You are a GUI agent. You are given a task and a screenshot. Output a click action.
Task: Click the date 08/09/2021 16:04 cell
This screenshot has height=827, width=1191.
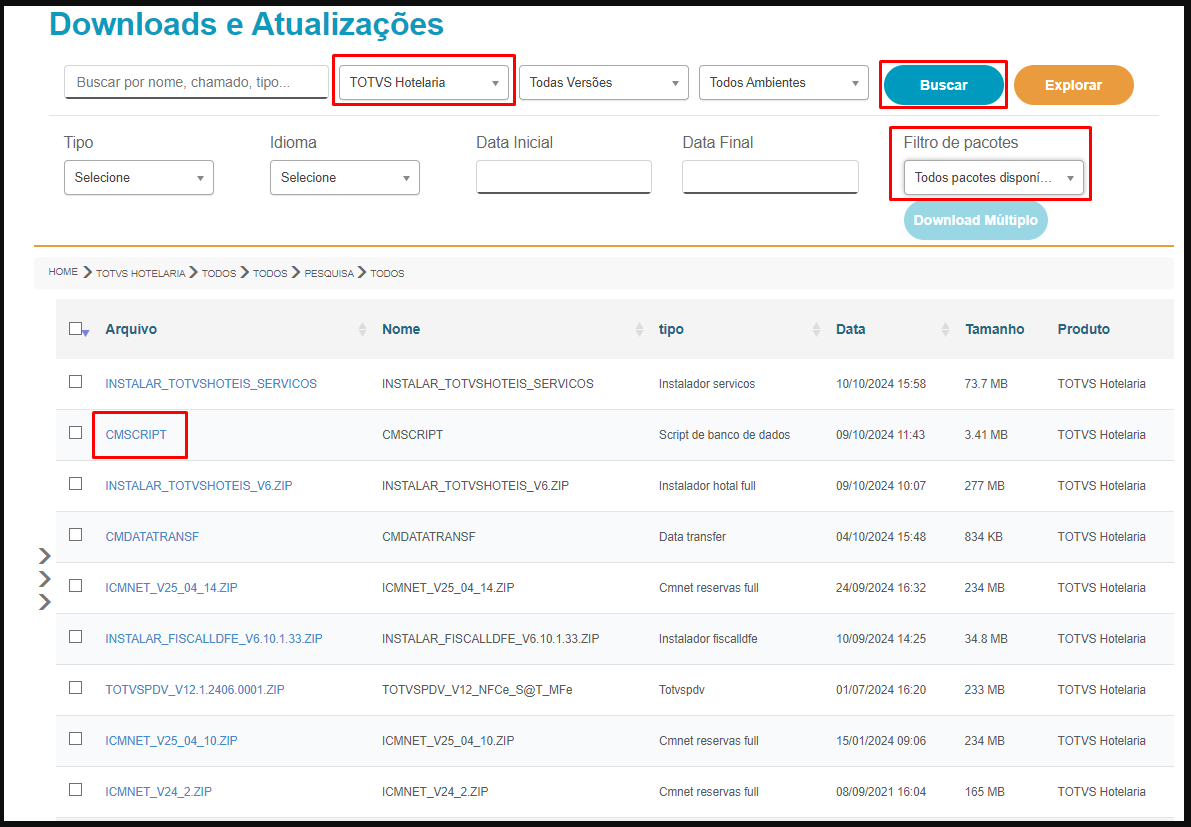coord(881,791)
